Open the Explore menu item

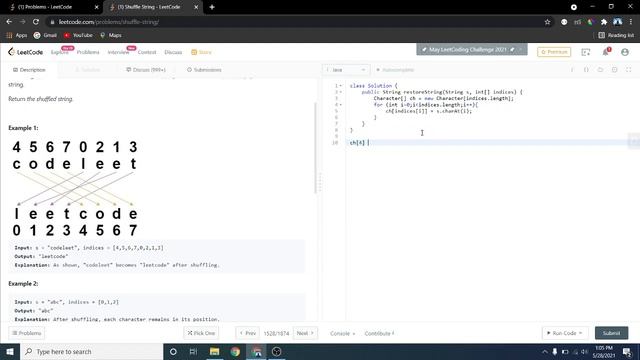click(60, 52)
